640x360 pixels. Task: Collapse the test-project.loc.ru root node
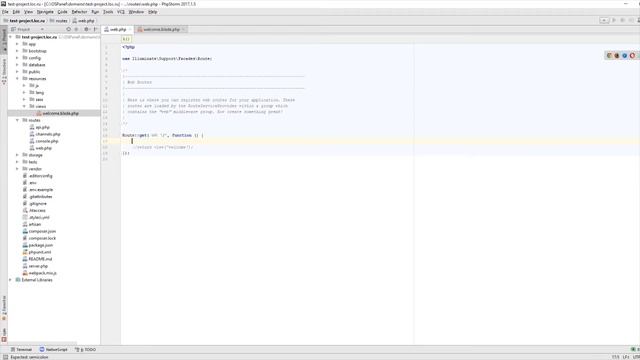[11, 37]
